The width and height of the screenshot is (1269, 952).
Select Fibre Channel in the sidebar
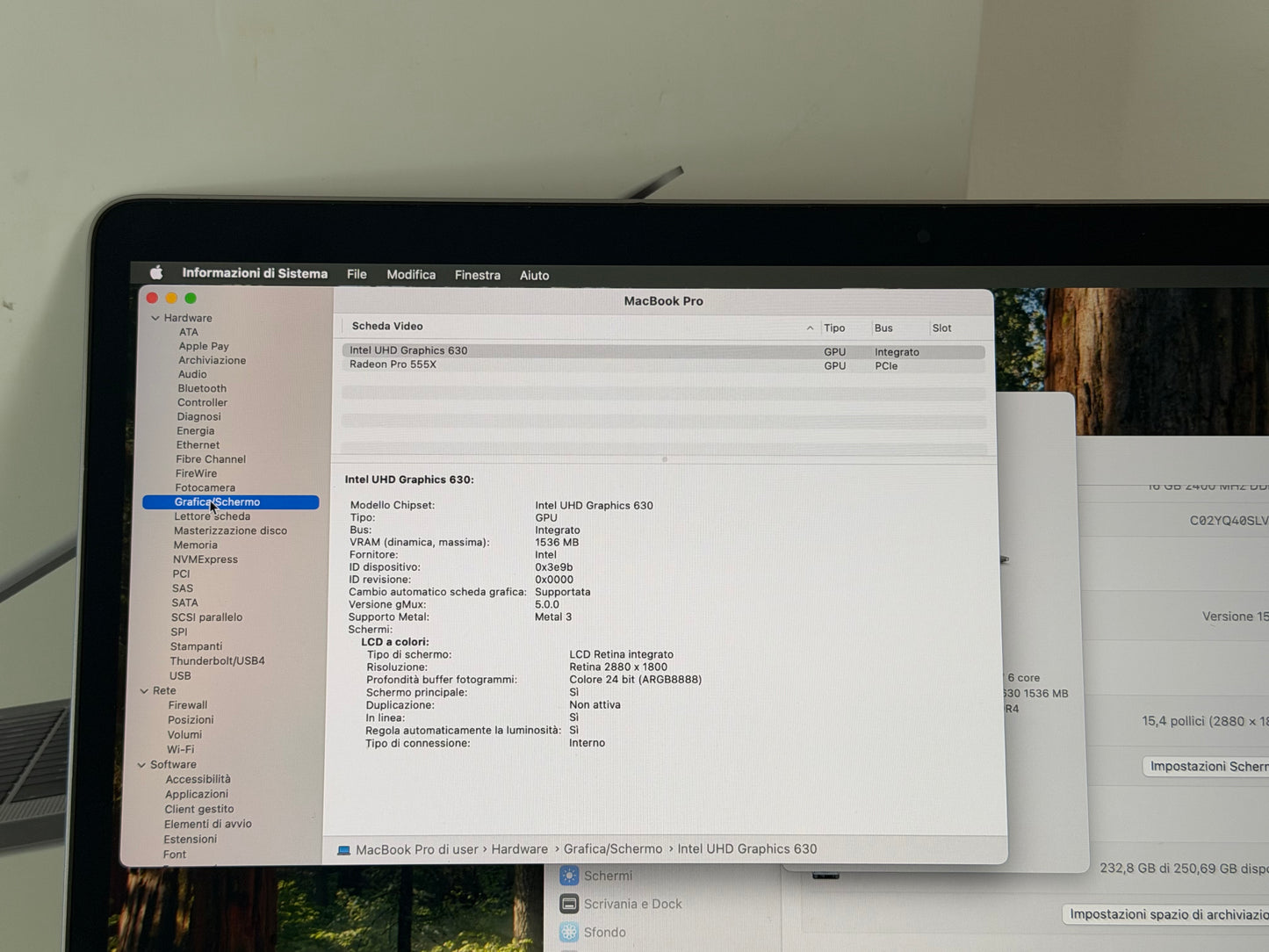point(211,458)
